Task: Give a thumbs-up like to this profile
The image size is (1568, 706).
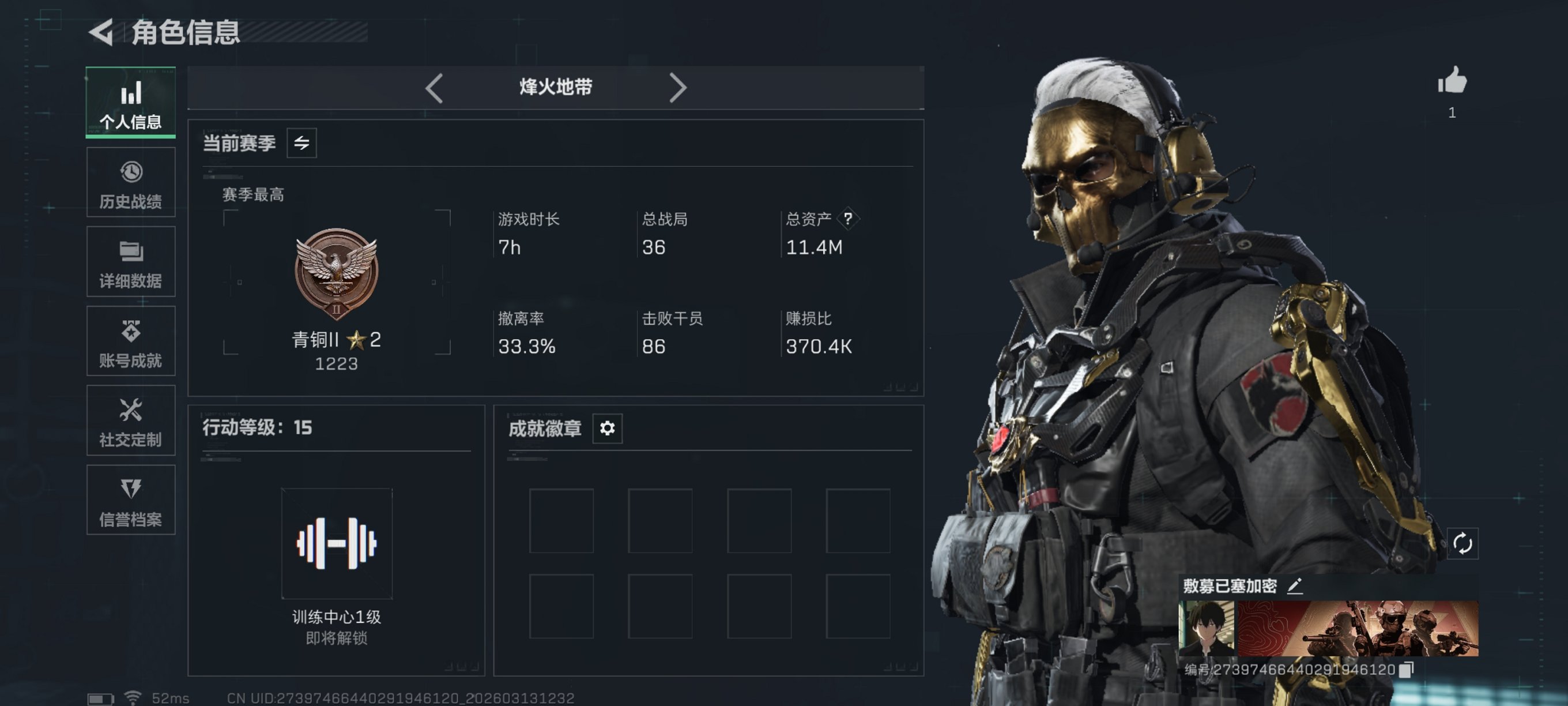Action: coord(1452,80)
